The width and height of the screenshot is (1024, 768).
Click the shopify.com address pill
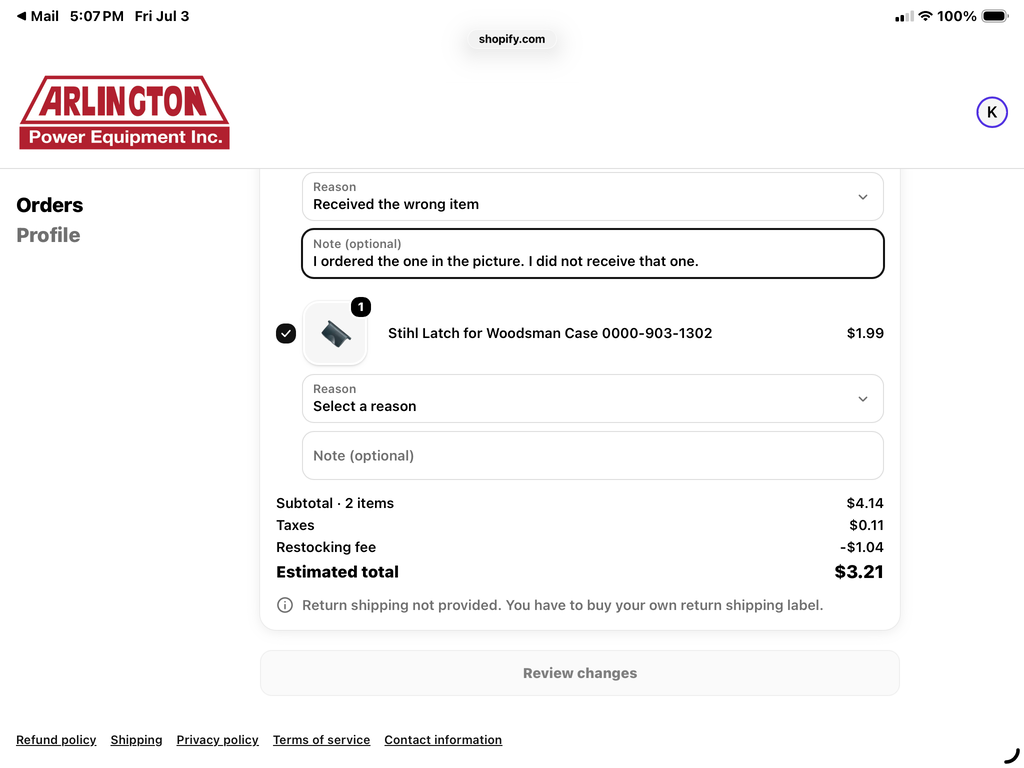coord(511,39)
